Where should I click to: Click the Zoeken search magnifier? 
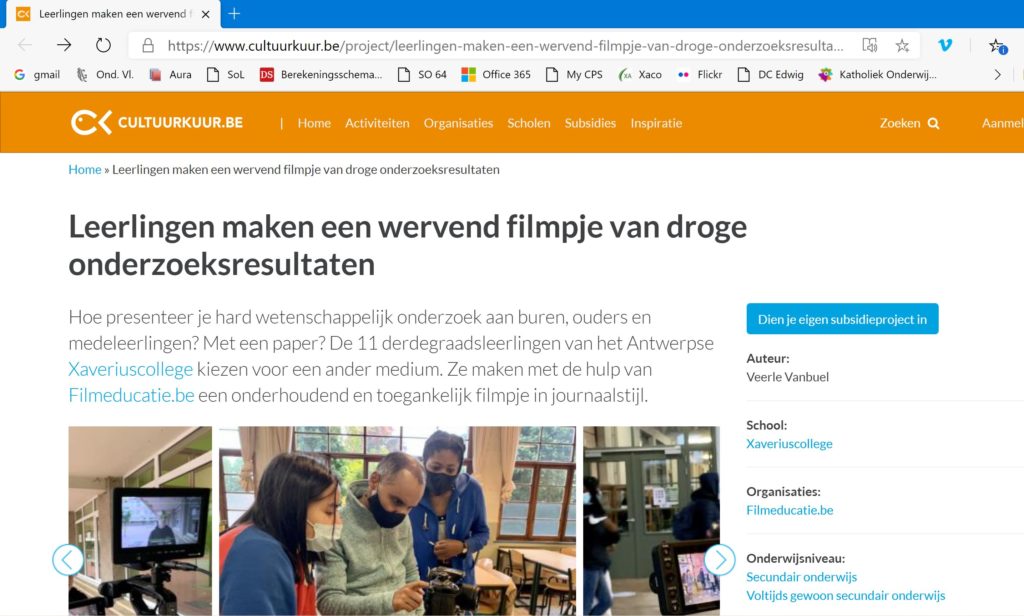click(933, 123)
